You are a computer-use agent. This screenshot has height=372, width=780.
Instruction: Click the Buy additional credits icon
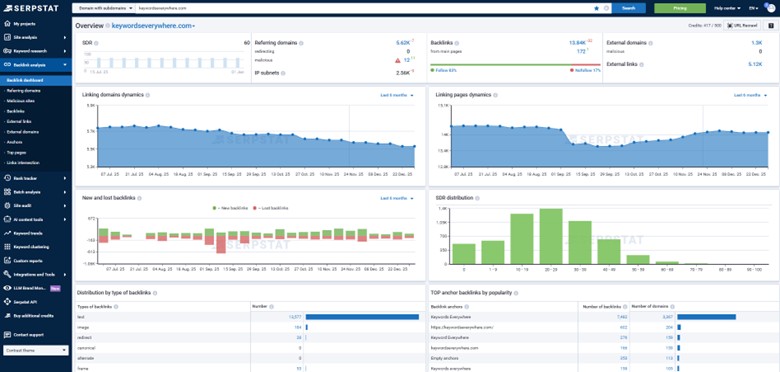click(7, 315)
